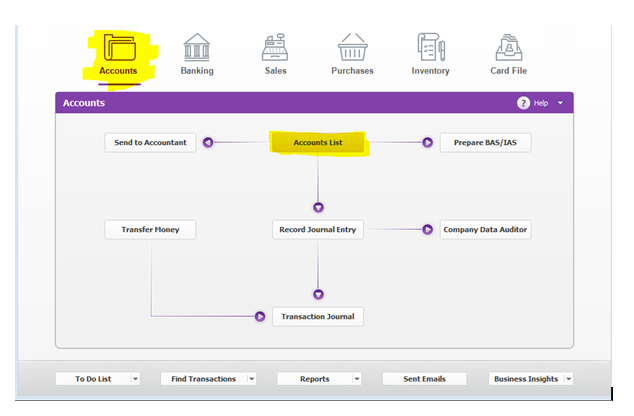Click the Transfer Money button
Image resolution: width=634 pixels, height=416 pixels.
150,230
